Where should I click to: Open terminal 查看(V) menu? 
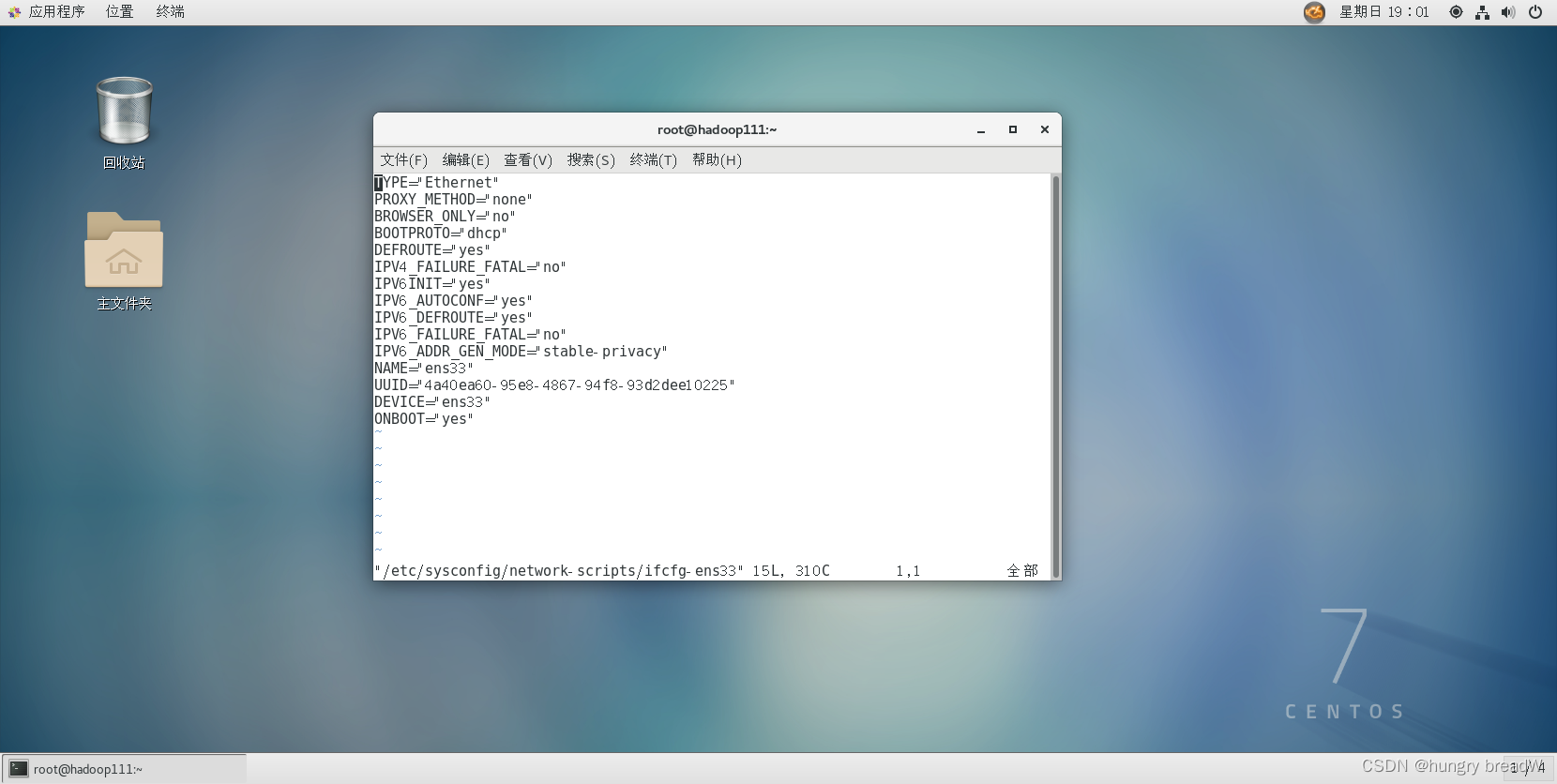(x=528, y=160)
